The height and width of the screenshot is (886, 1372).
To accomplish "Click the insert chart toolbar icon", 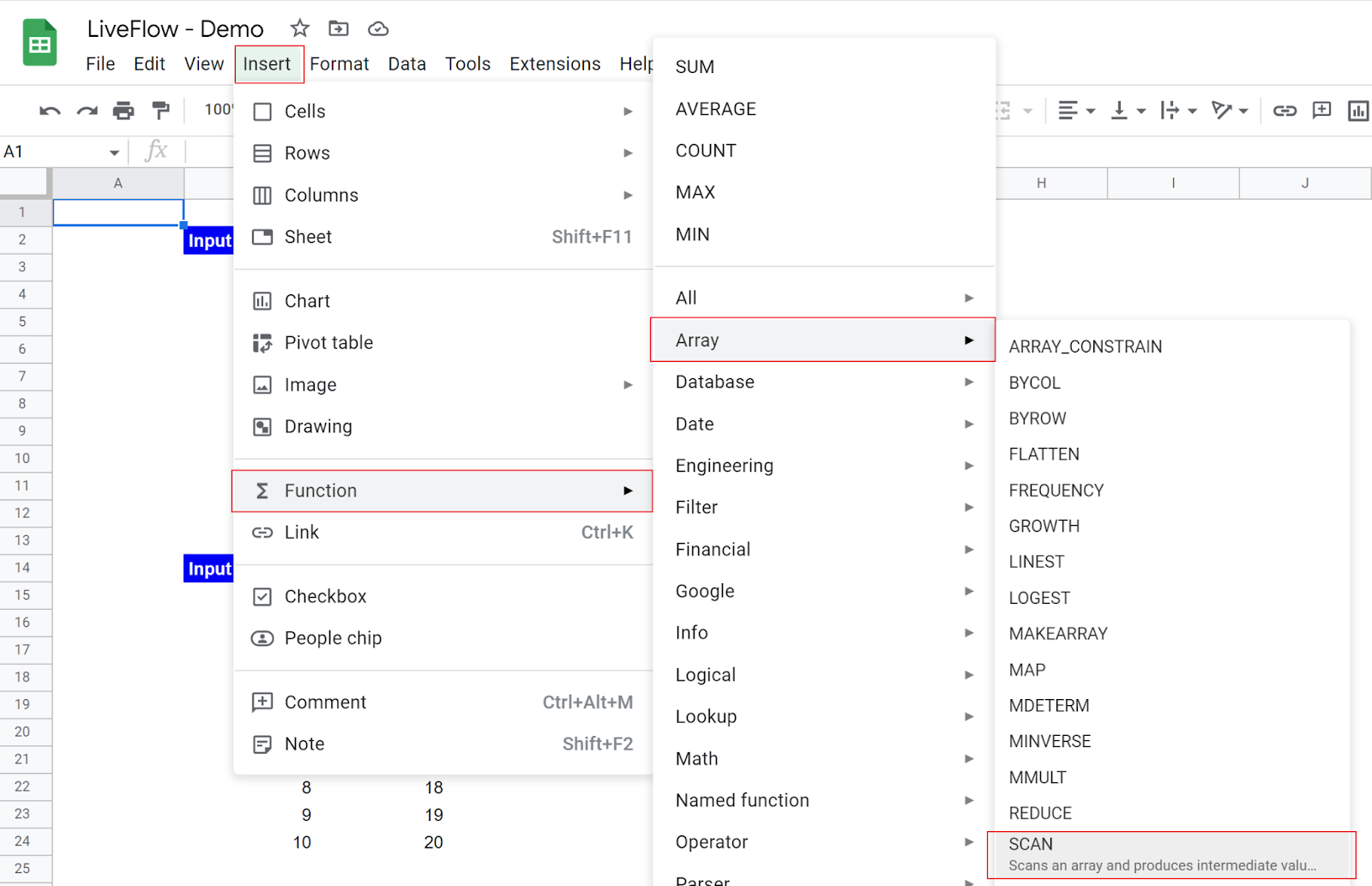I will click(1358, 110).
